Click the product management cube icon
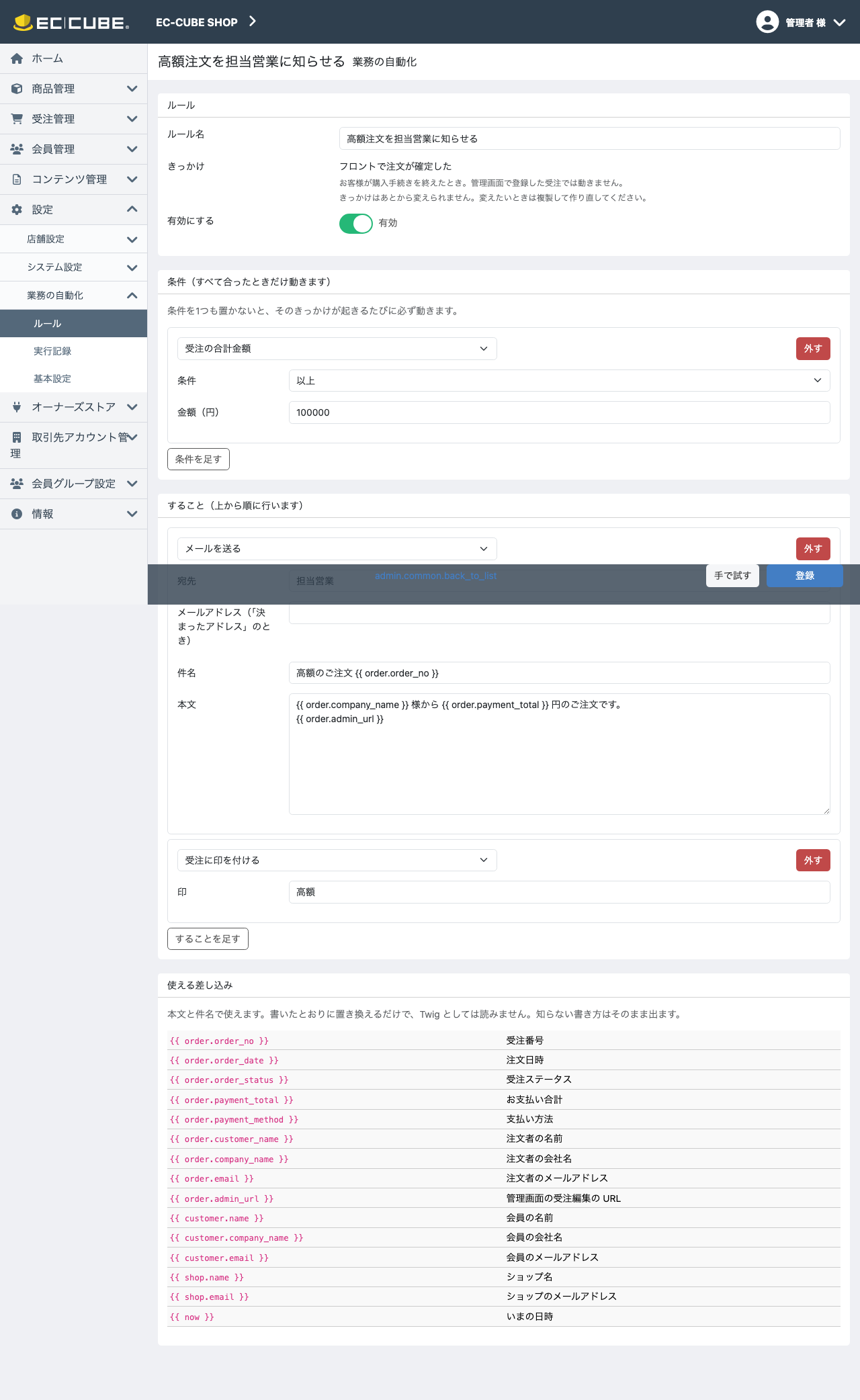860x1400 pixels. (17, 89)
